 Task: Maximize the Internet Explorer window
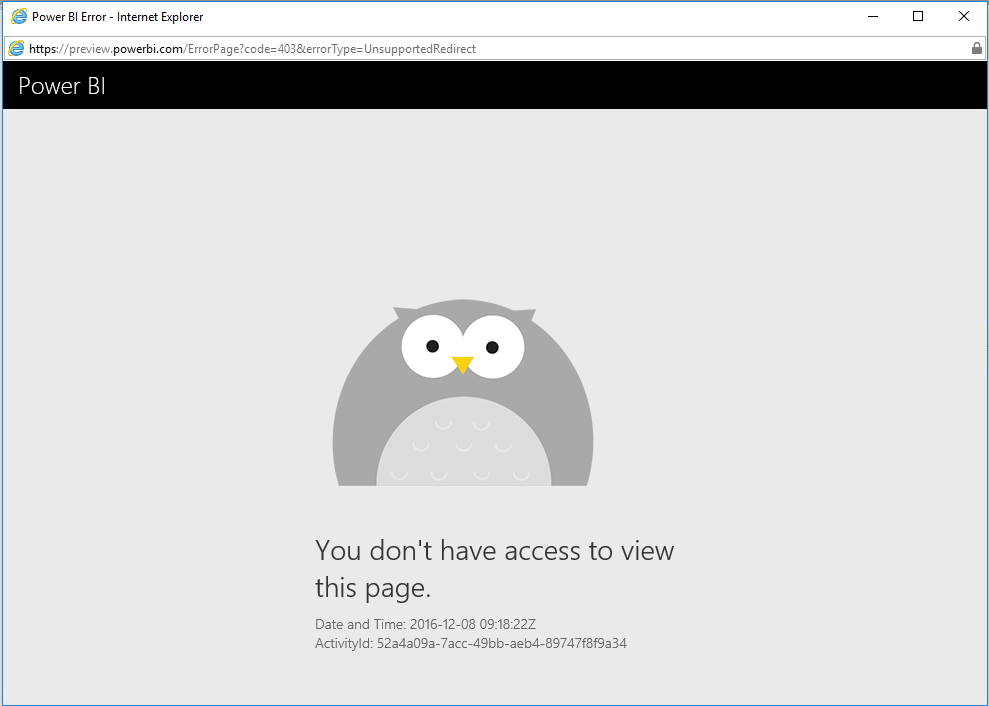point(918,16)
